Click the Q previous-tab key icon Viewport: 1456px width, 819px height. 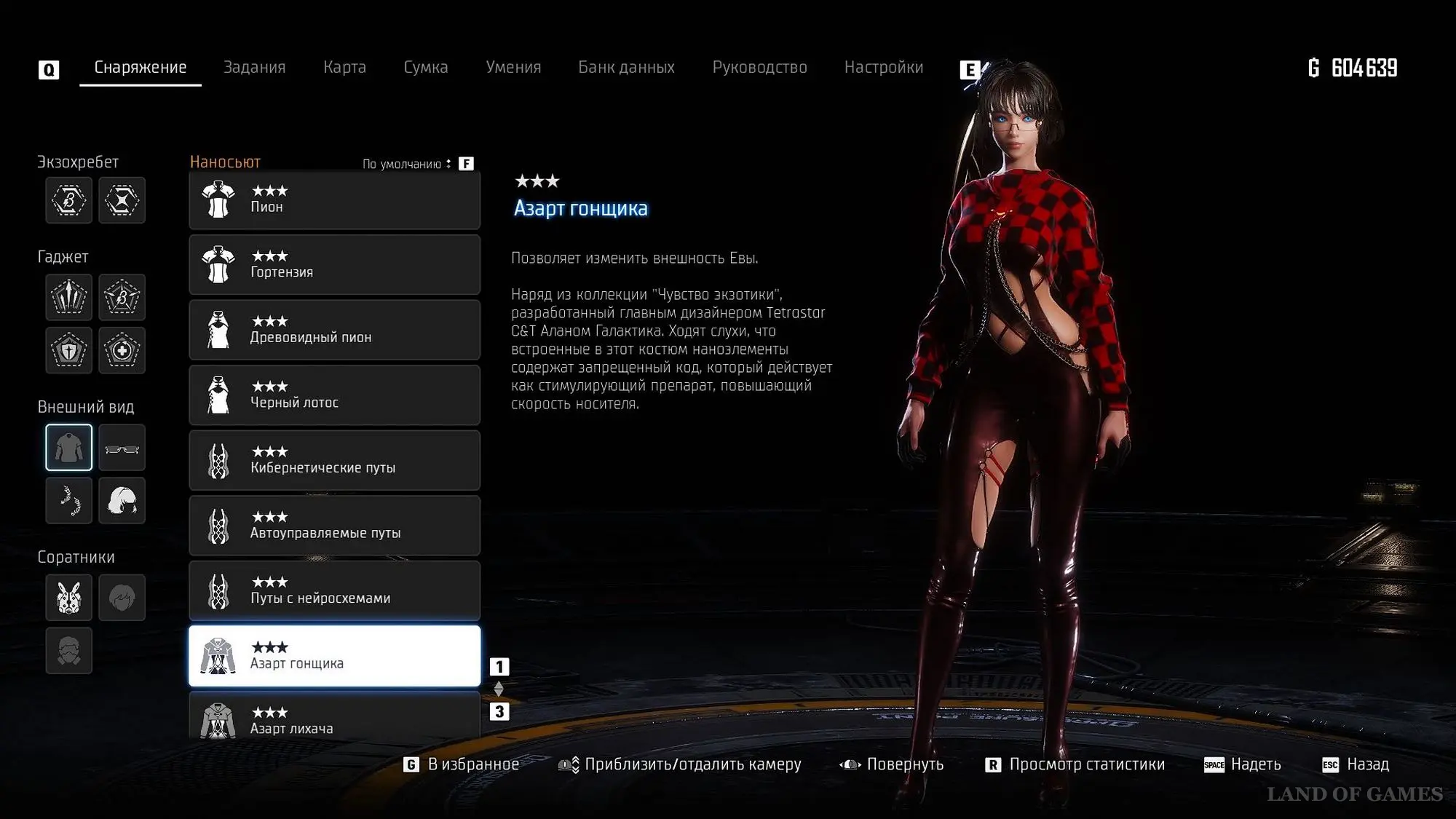coord(49,69)
